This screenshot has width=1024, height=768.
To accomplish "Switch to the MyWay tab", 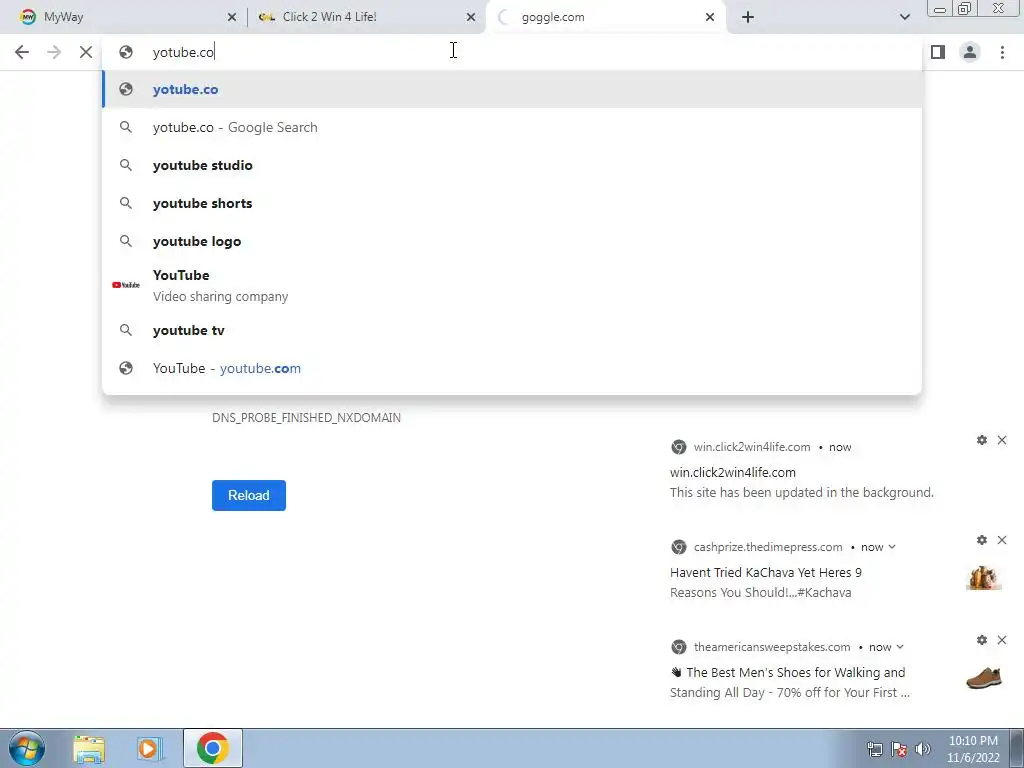I will coord(124,17).
